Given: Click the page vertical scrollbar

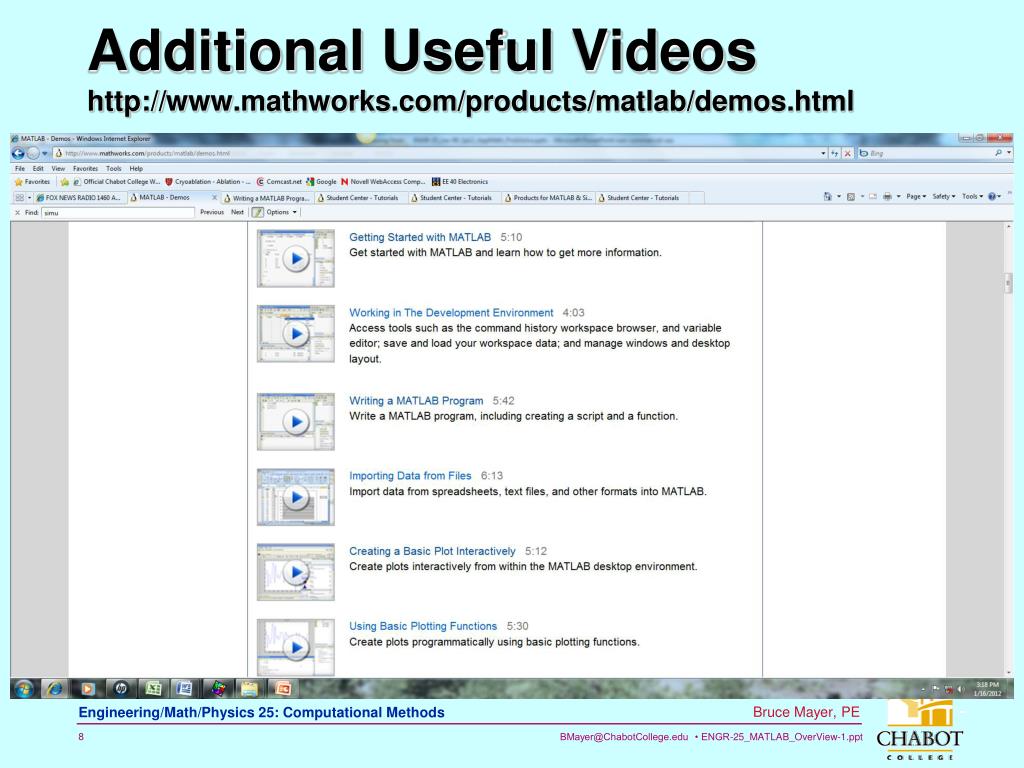Looking at the screenshot, I should (1008, 449).
